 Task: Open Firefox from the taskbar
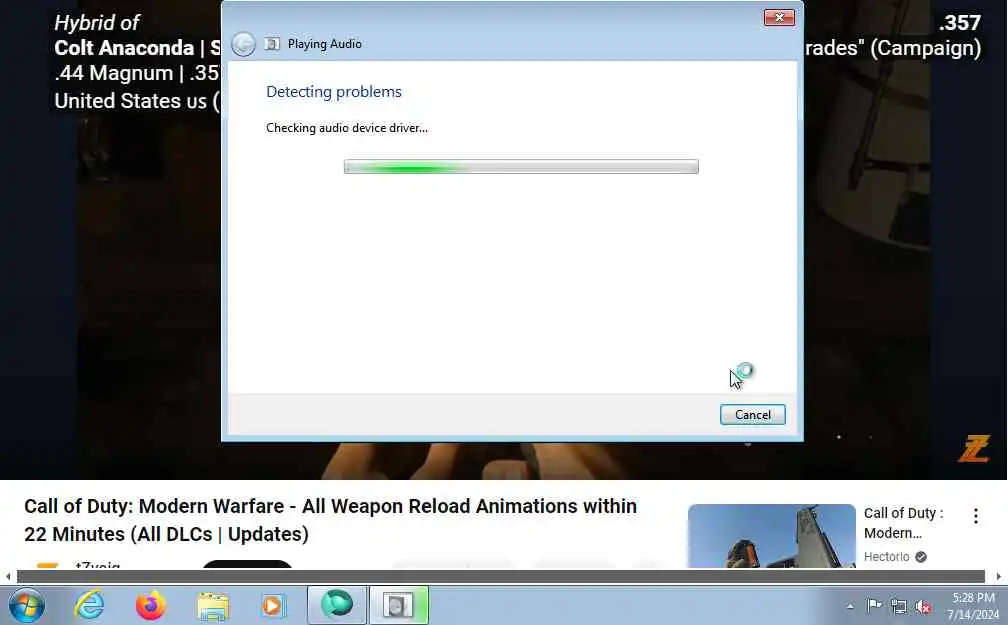[x=150, y=606]
